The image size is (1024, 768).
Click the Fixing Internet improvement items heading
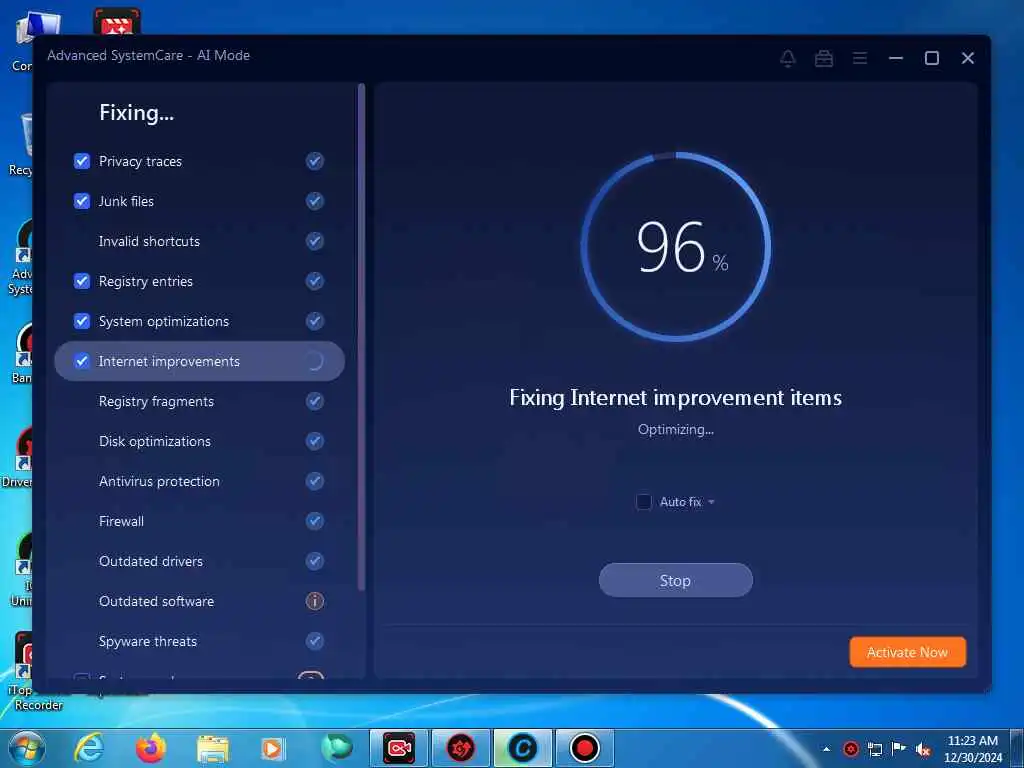(x=675, y=398)
